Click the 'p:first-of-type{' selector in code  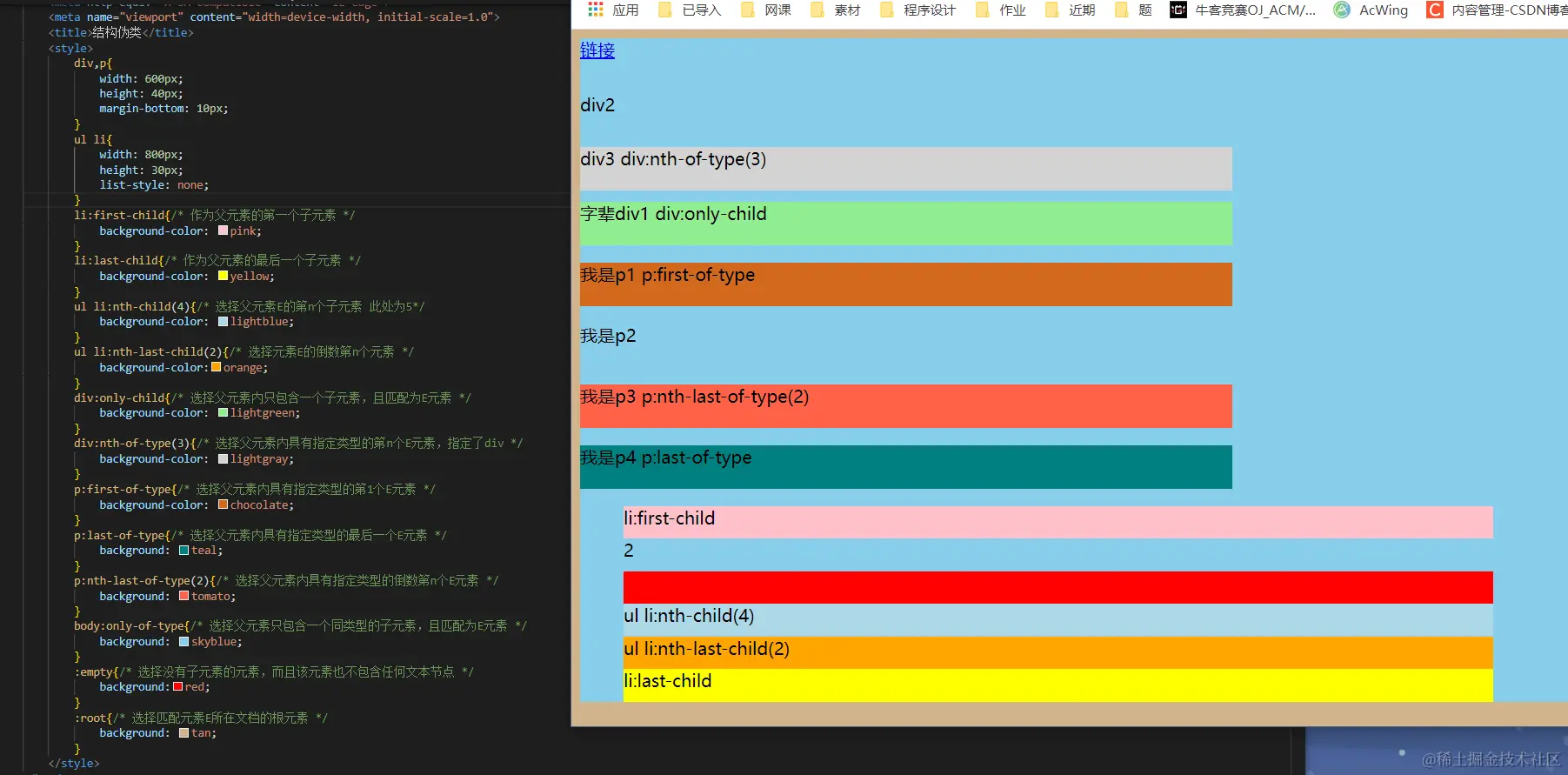[127, 489]
